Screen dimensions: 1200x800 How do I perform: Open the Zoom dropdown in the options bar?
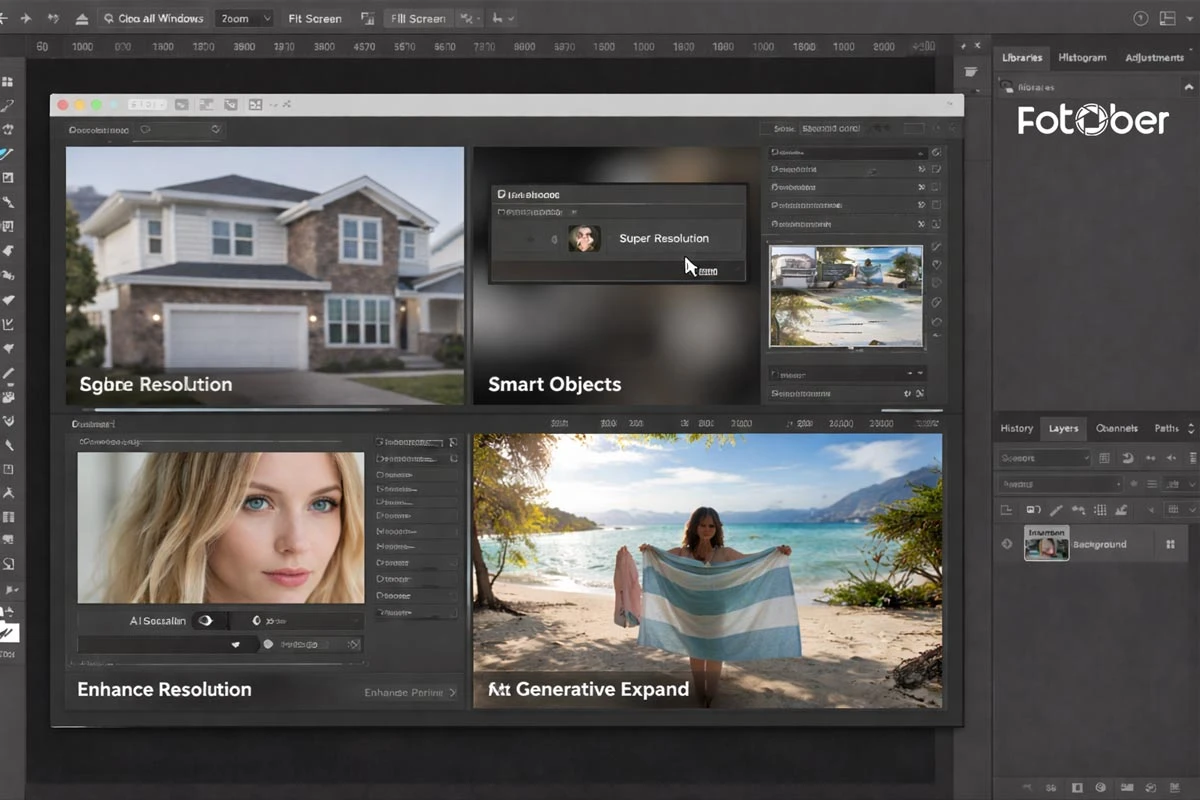[244, 18]
